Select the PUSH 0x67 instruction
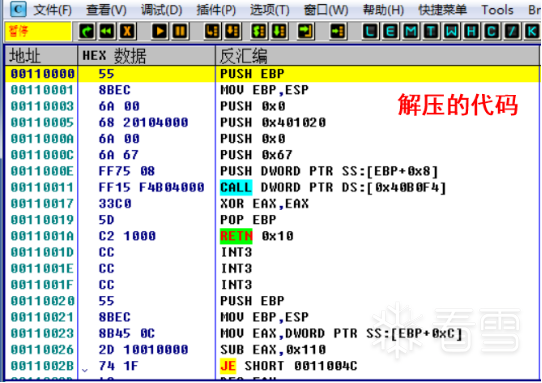Image resolution: width=542 pixels, height=383 pixels. 256,155
